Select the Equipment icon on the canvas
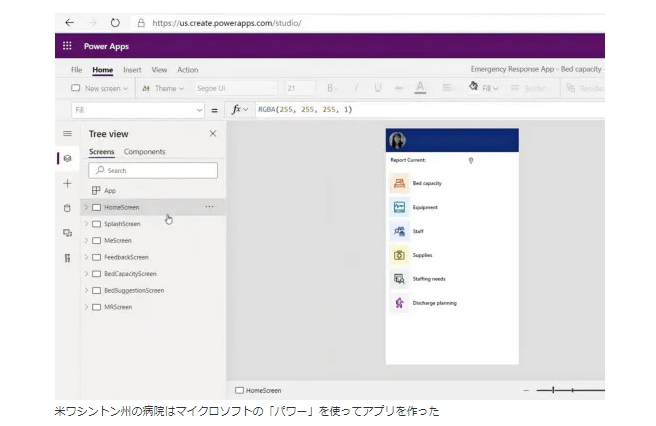656x426 pixels. (x=399, y=207)
